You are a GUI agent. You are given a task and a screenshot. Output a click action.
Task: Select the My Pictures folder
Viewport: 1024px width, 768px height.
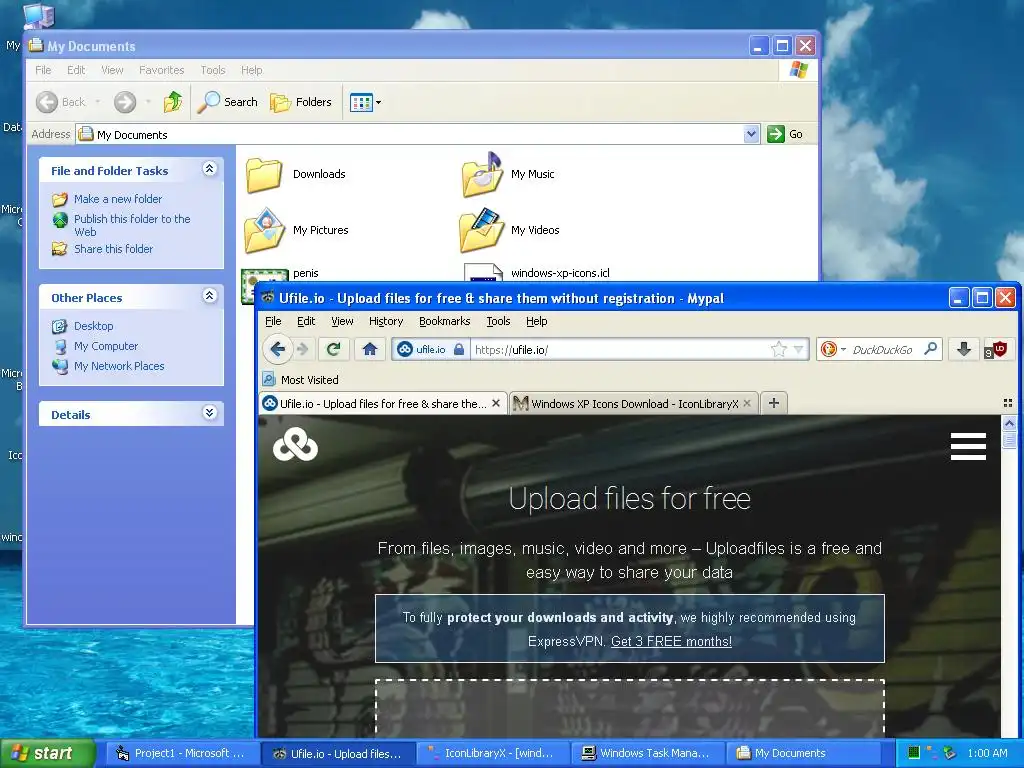[x=297, y=231]
